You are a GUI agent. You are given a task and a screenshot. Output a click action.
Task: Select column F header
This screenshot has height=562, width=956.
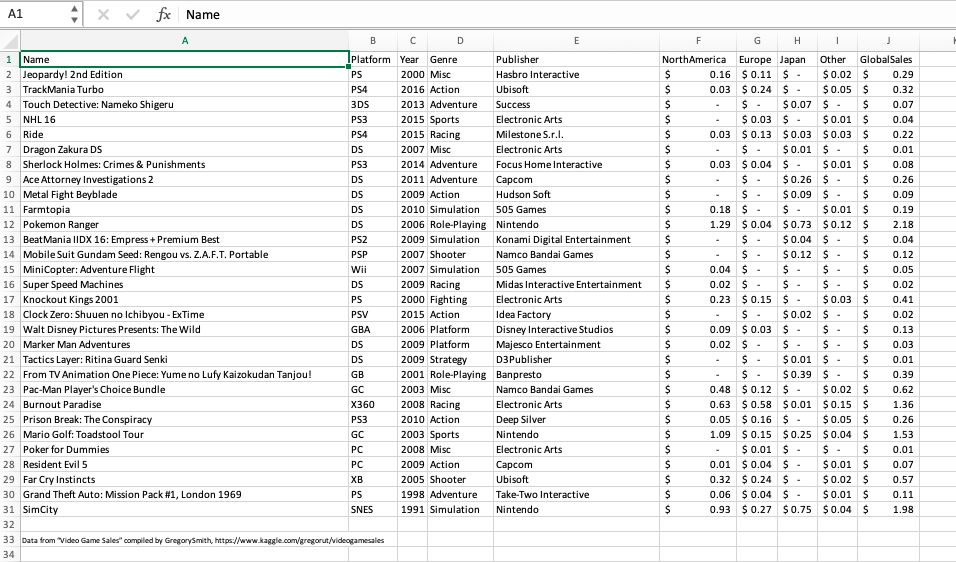tap(698, 41)
